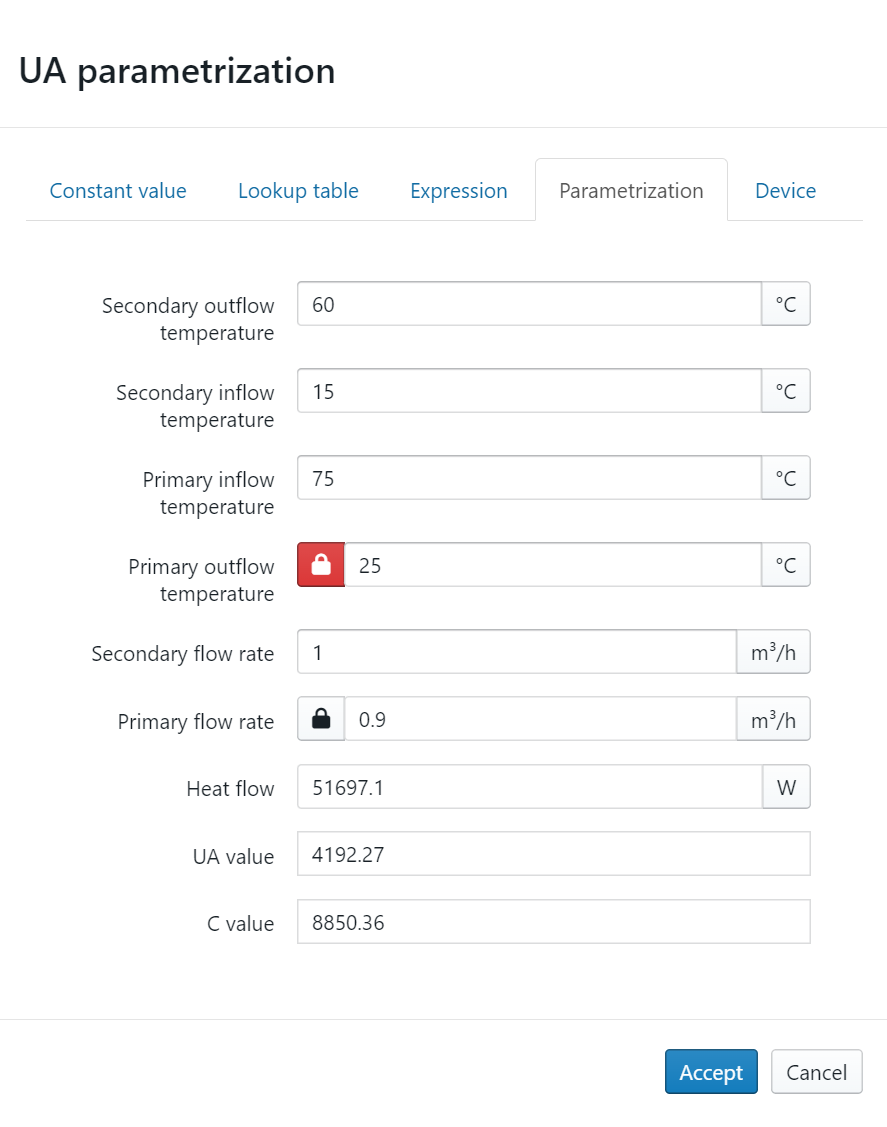887x1127 pixels.
Task: Click the C value text field
Action: coord(553,921)
